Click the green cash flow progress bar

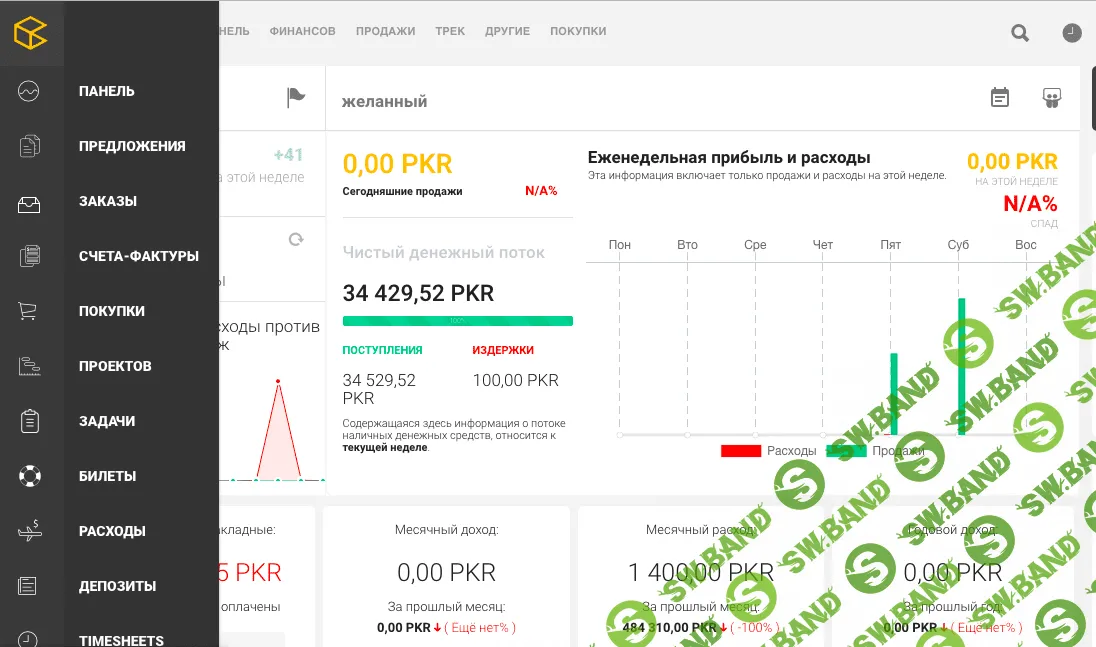tap(457, 320)
